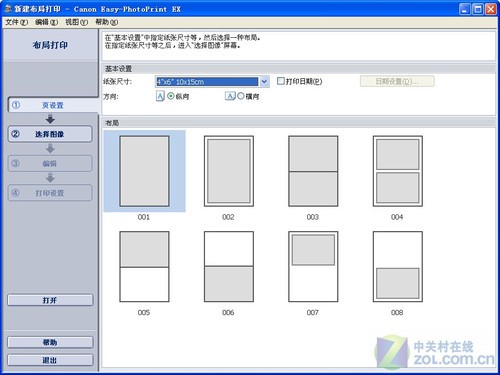The width and height of the screenshot is (500, 375).
Task: Close the Easy-PhotoPrint EX window
Action: [490, 9]
